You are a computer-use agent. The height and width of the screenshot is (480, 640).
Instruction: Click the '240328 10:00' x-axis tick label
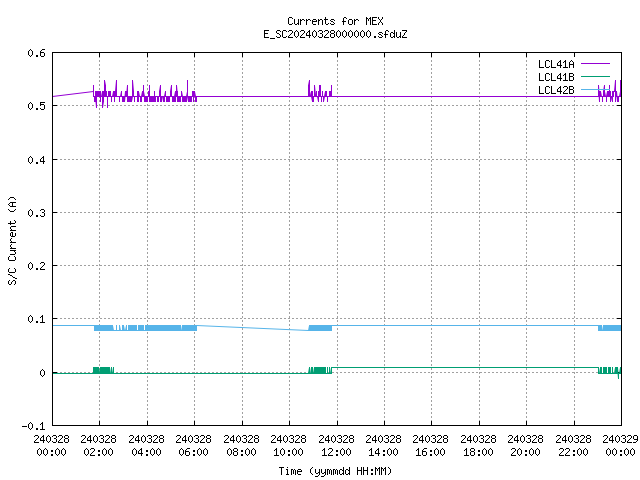click(x=288, y=445)
